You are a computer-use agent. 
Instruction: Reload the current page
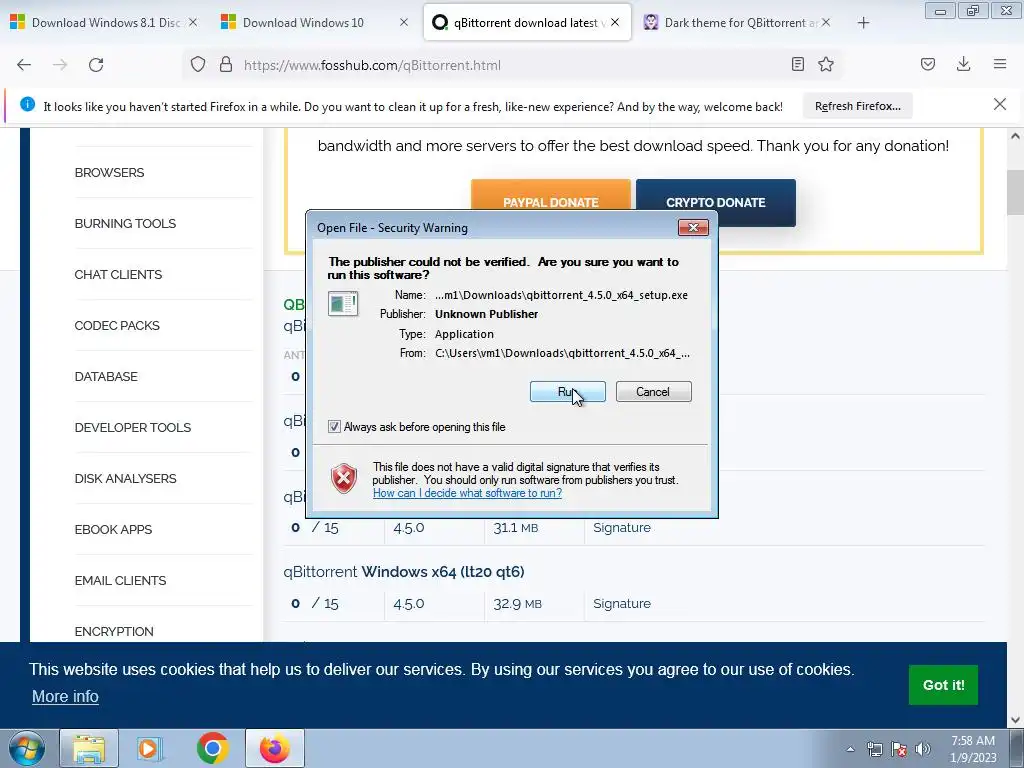click(x=96, y=65)
